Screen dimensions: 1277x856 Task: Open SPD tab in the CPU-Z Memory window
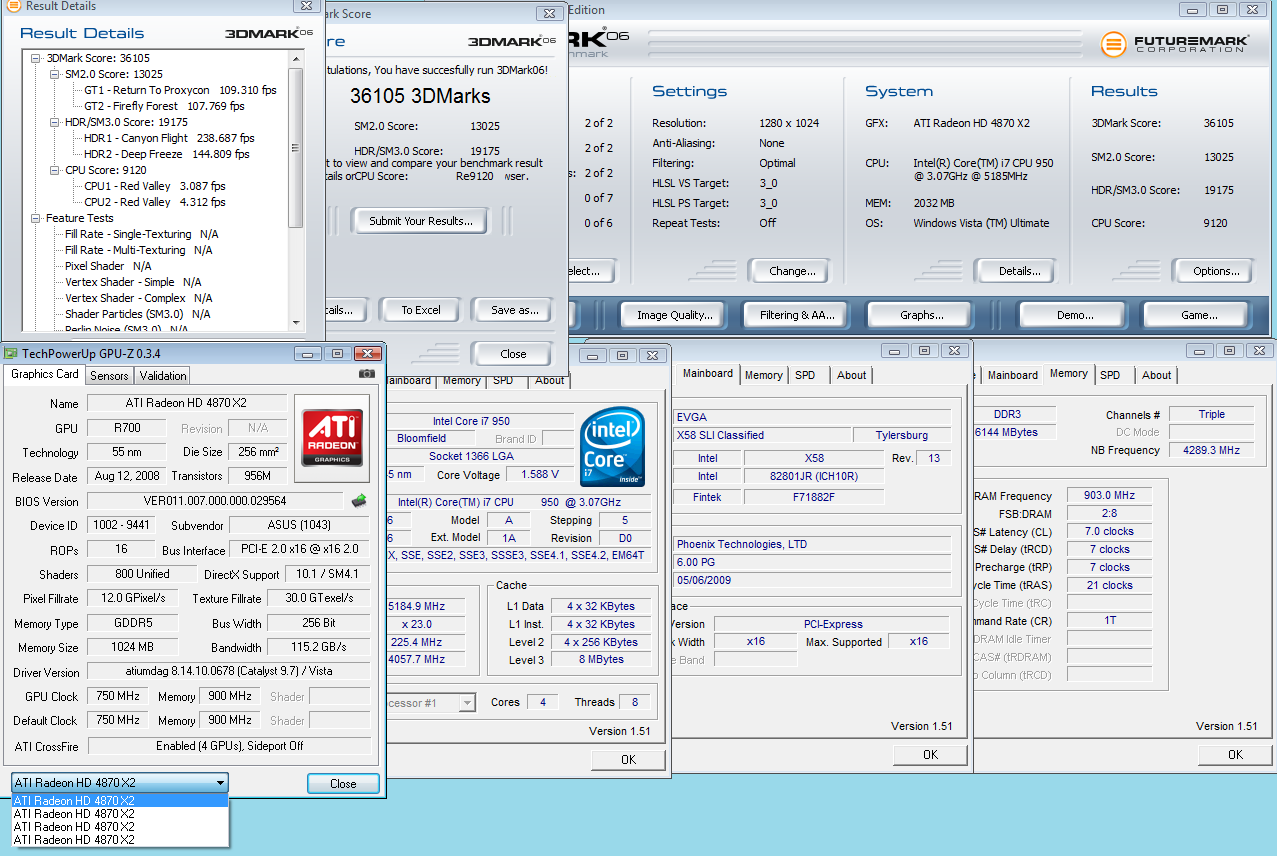point(1111,375)
